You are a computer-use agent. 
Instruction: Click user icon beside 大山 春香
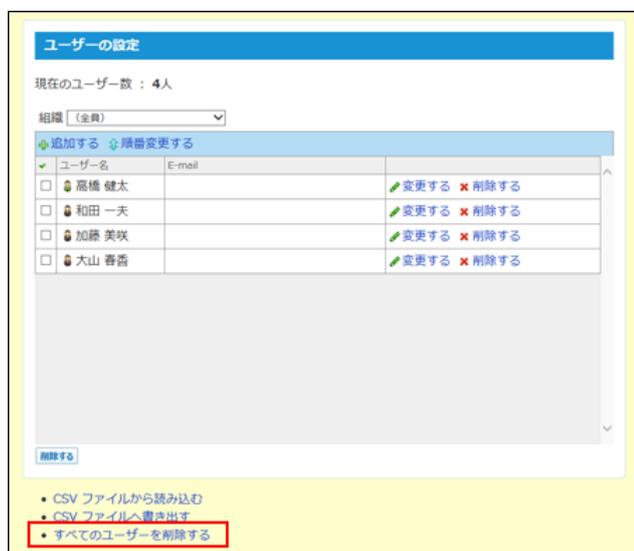tap(68, 260)
